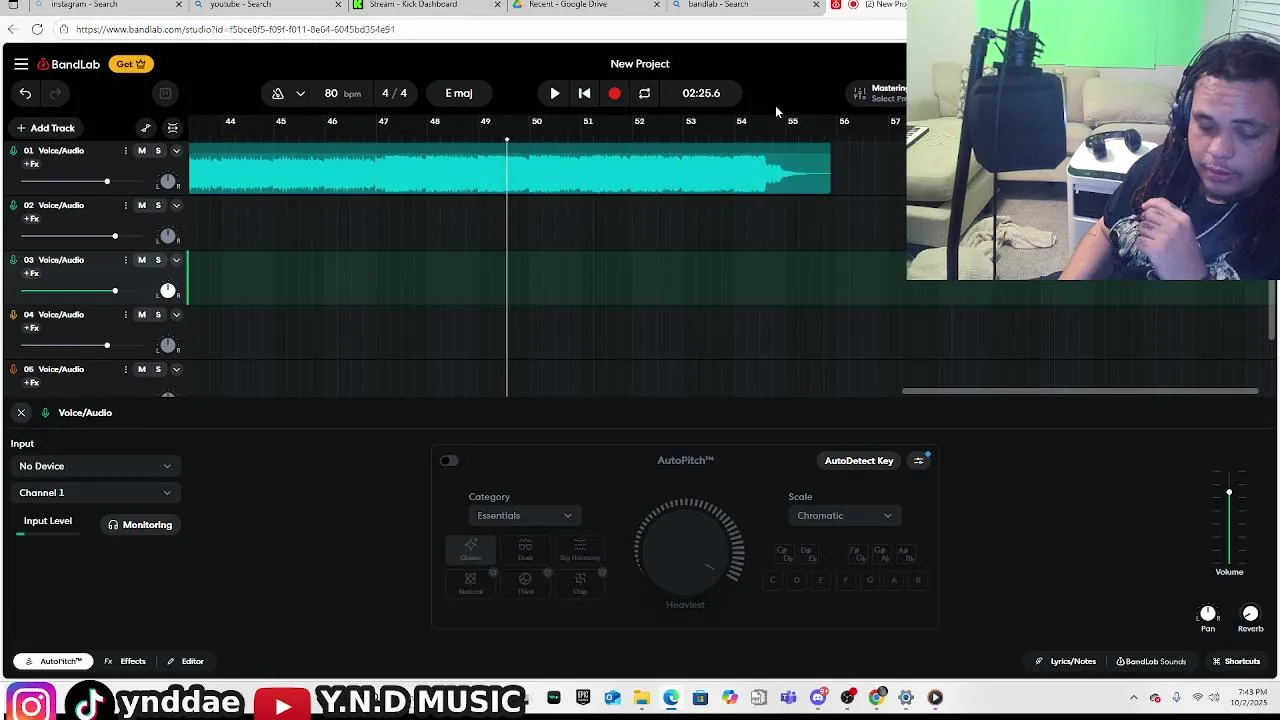Image resolution: width=1280 pixels, height=720 pixels.
Task: Click the Add Track button
Action: [45, 128]
